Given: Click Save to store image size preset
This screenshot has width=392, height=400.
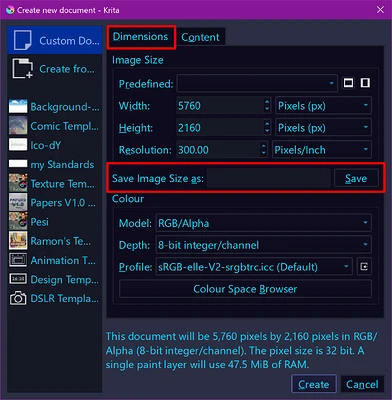Looking at the screenshot, I should [x=356, y=178].
